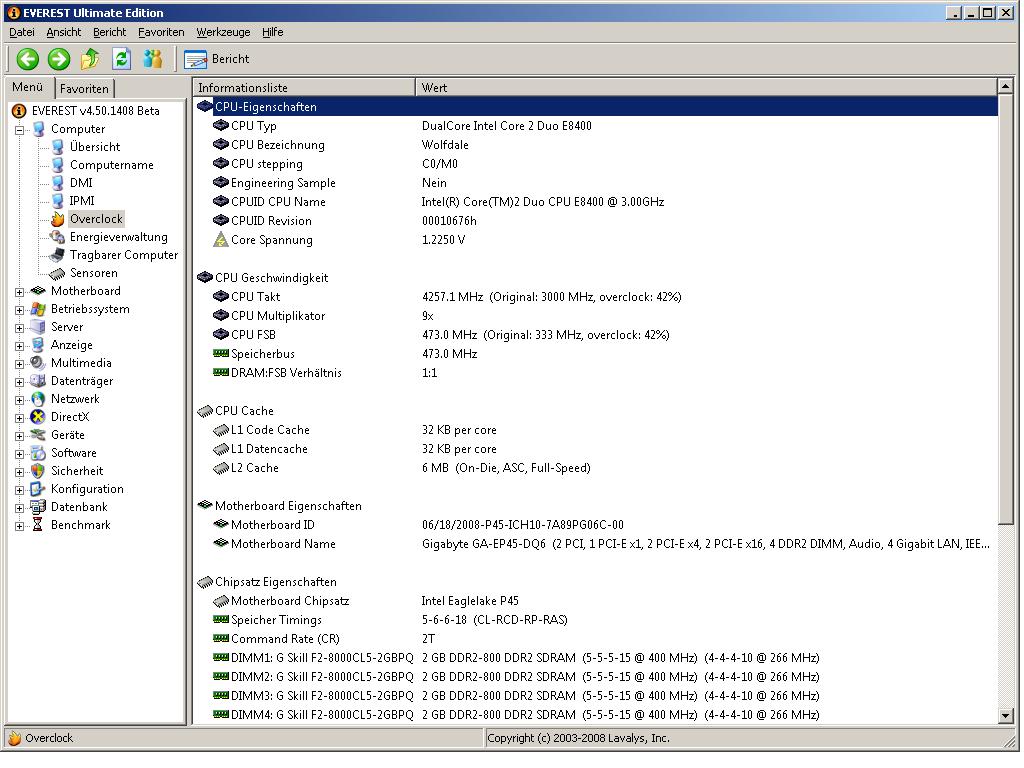
Task: Open the Computername tree icon
Action: click(57, 165)
